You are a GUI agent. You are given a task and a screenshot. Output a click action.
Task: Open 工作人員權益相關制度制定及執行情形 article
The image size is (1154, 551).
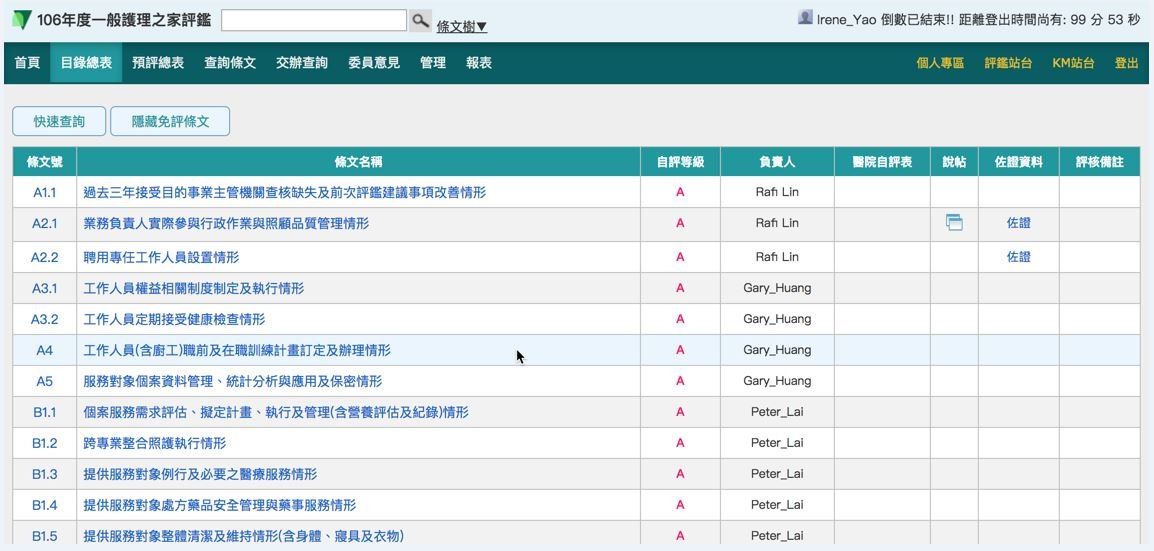[194, 288]
